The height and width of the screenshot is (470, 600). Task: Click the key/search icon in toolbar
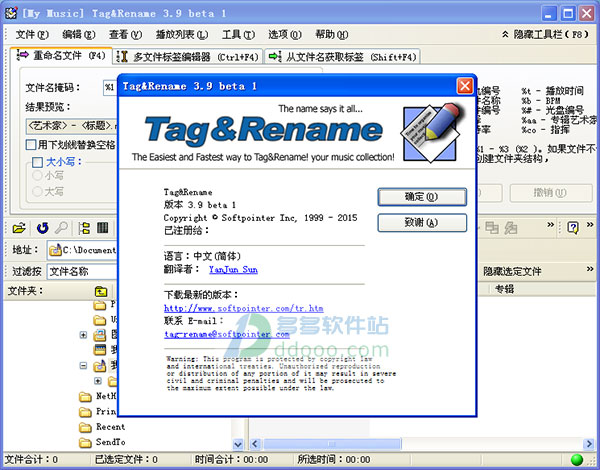(61, 228)
